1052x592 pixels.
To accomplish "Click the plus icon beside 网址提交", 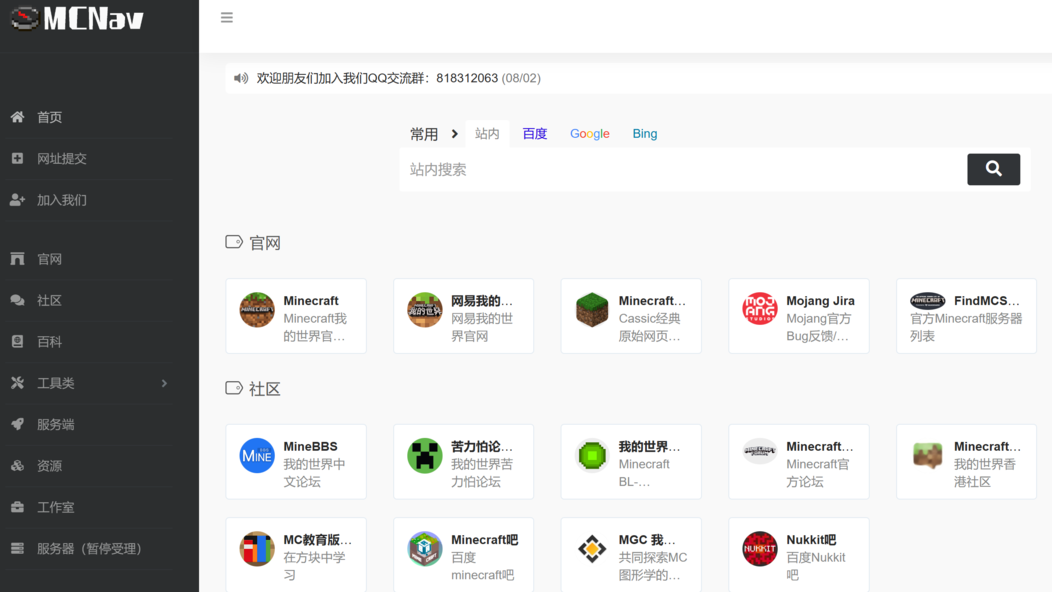I will point(17,158).
